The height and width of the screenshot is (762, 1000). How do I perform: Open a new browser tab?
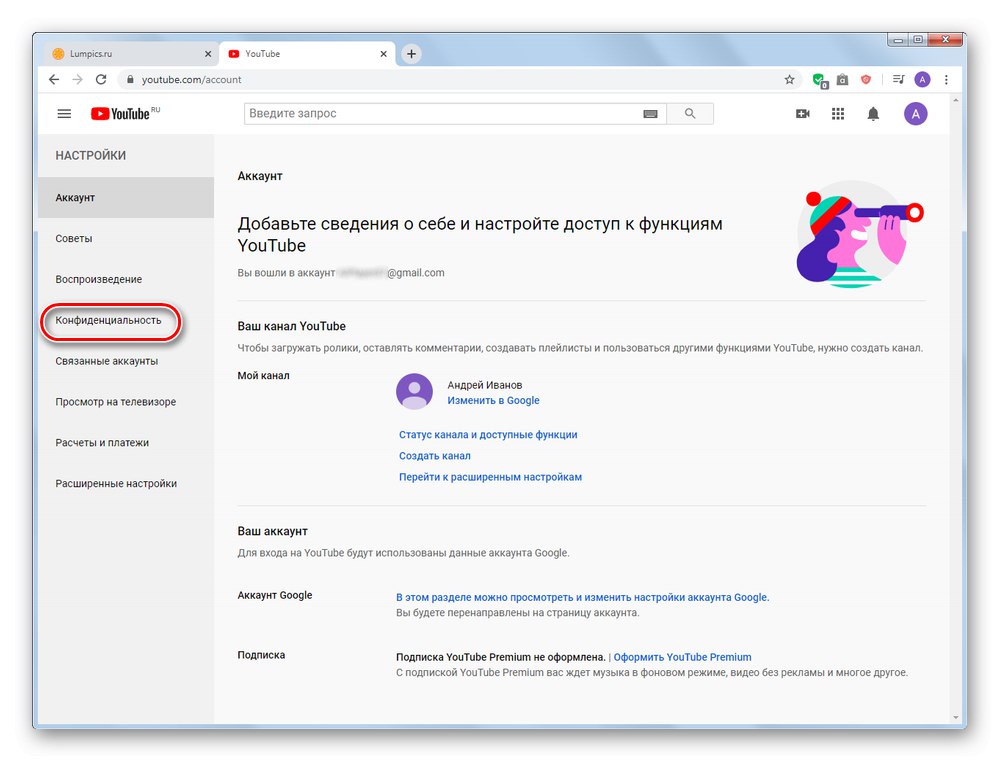(411, 53)
